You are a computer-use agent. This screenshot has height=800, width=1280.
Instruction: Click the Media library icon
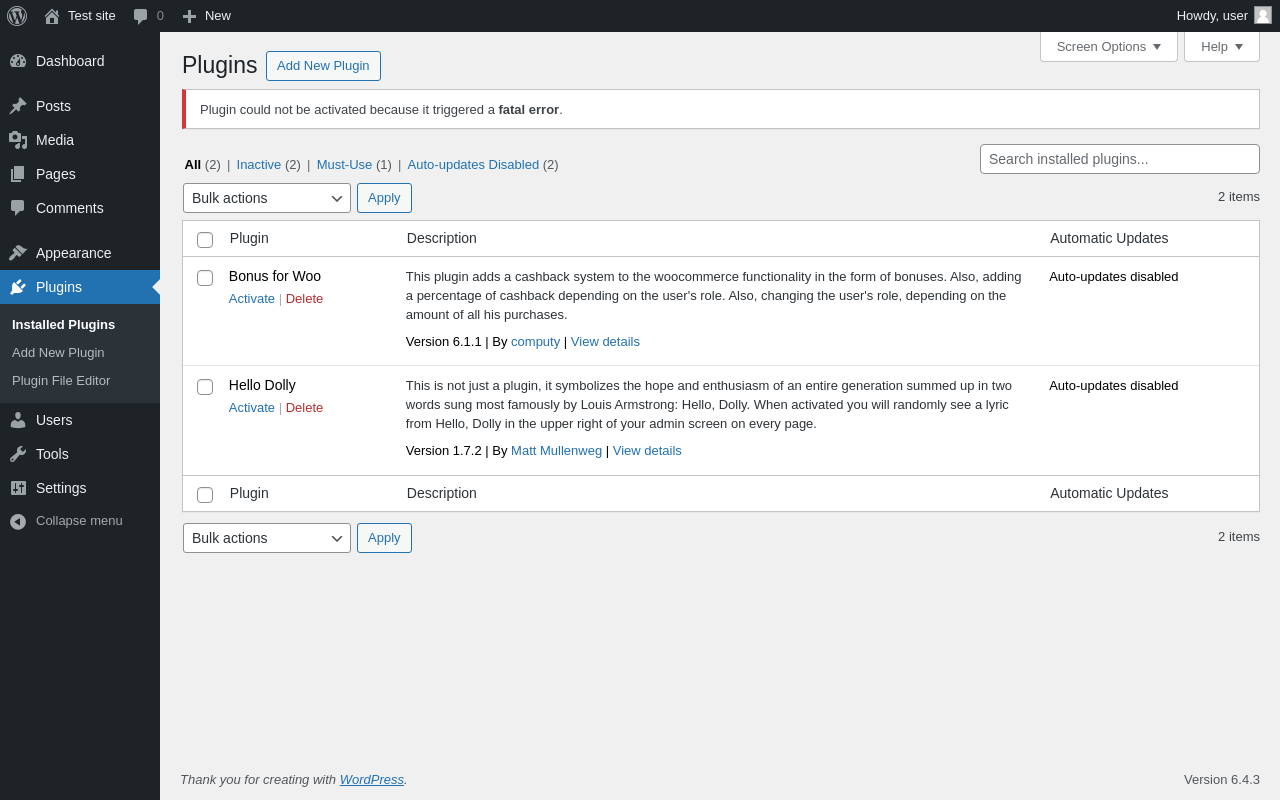click(x=18, y=140)
